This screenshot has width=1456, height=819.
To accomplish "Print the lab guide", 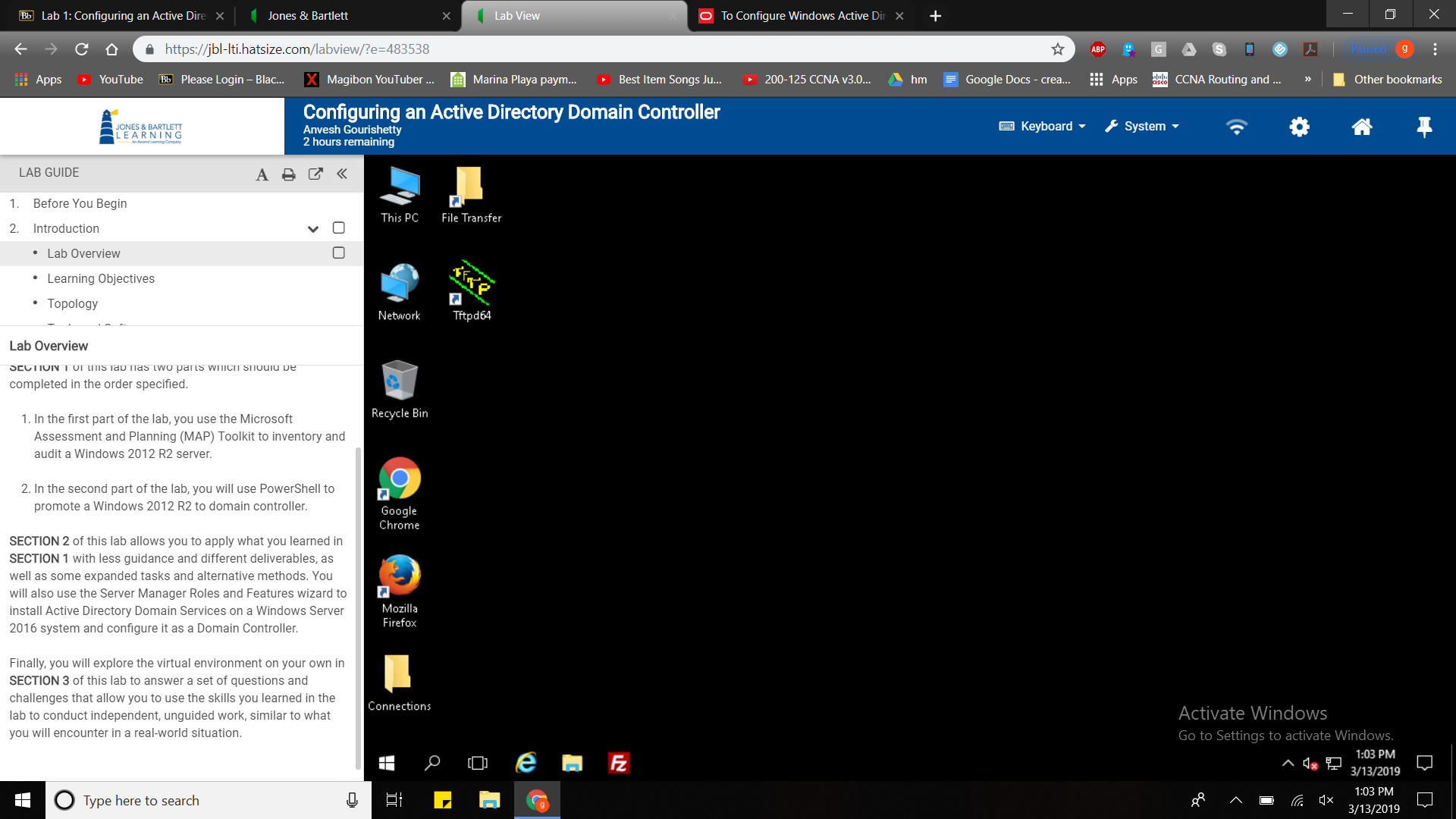I will [x=288, y=174].
